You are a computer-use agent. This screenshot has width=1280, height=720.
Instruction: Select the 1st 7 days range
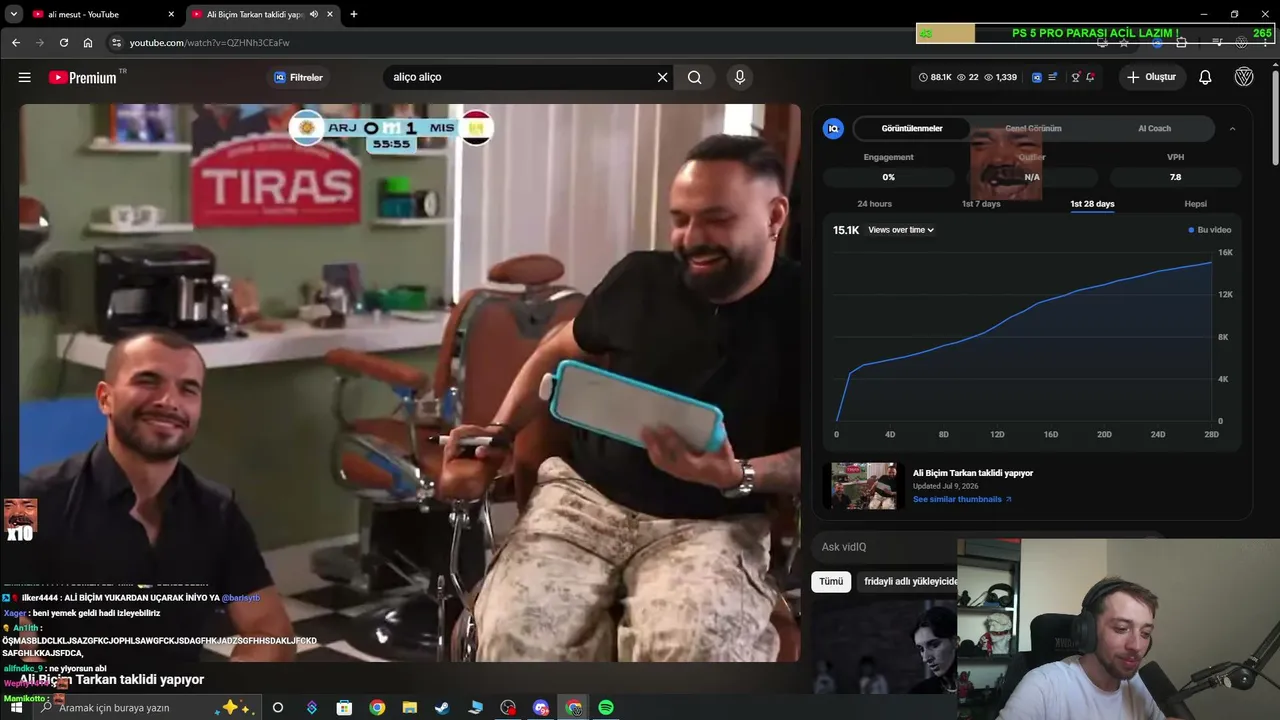[x=981, y=204]
